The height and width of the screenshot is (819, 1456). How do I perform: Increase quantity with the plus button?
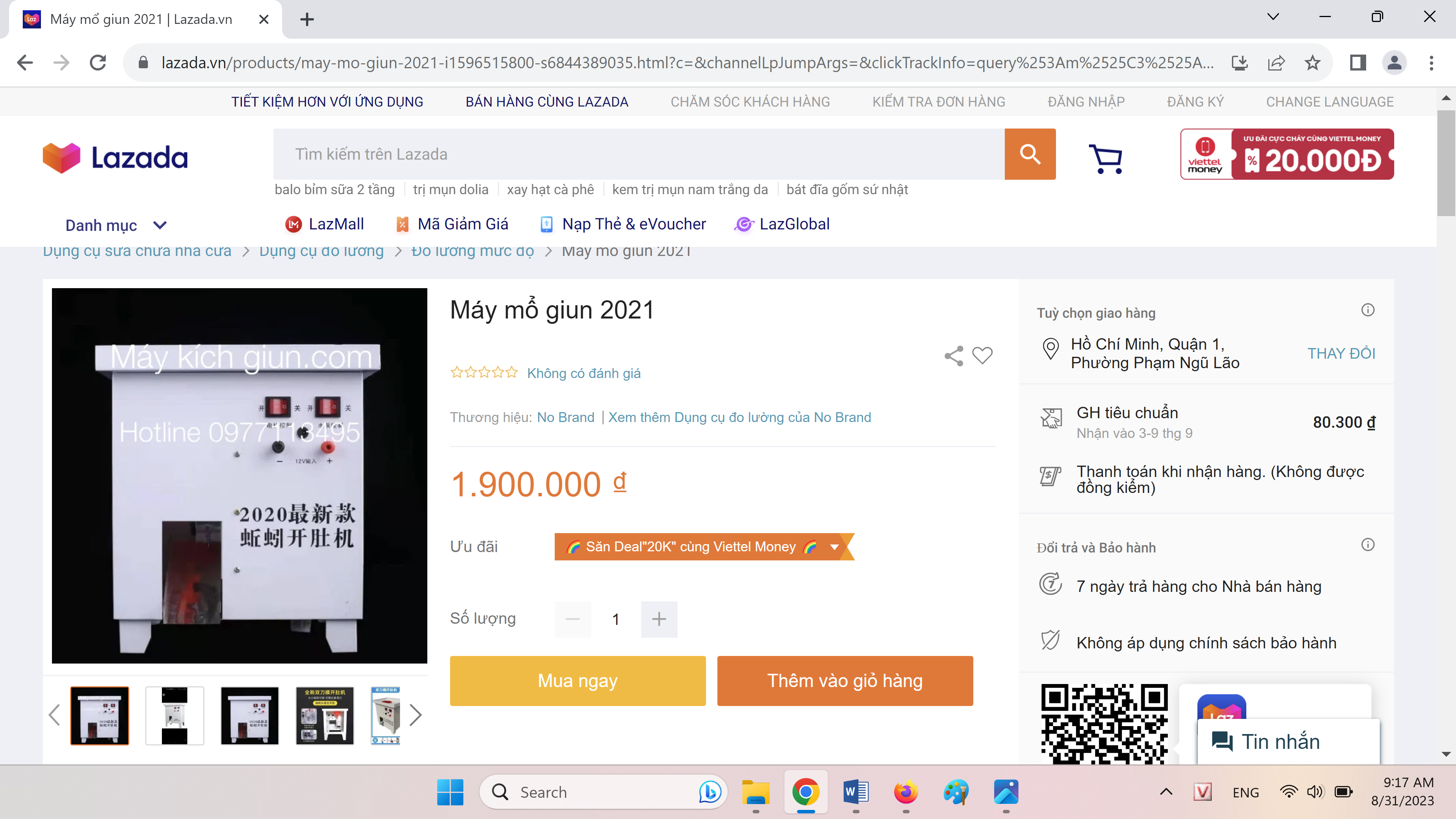659,619
